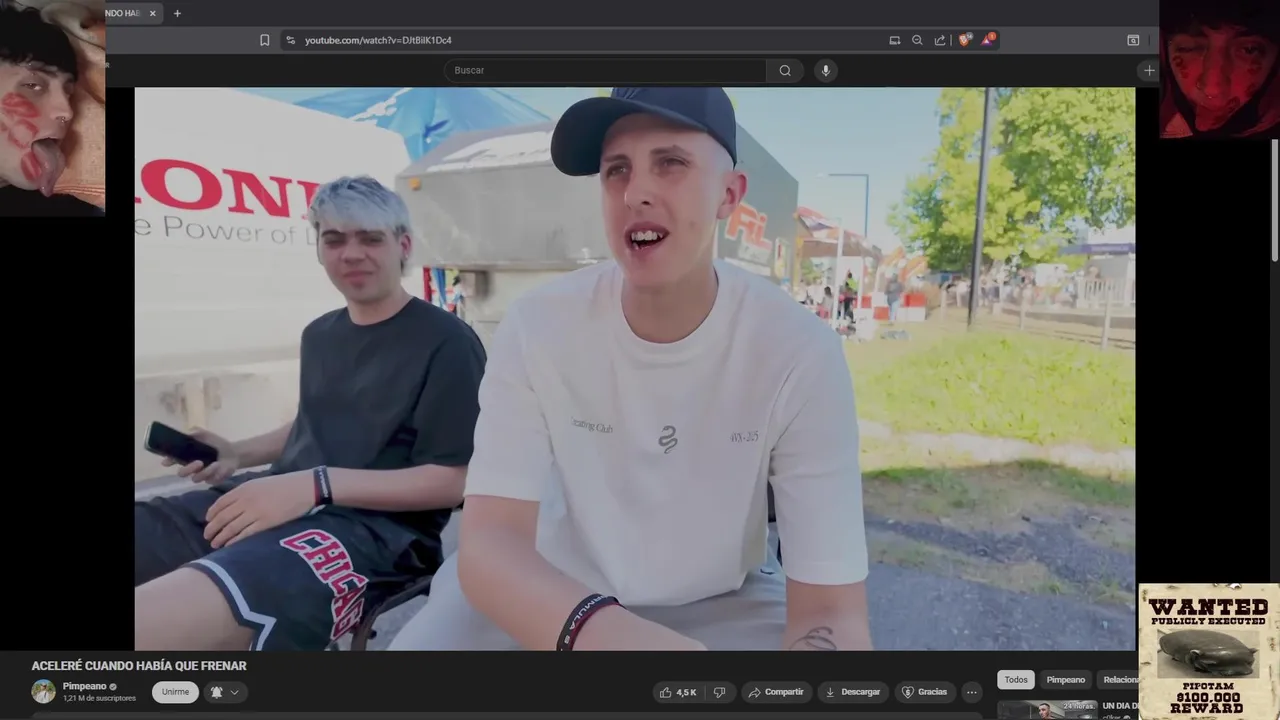Viewport: 1280px width, 720px height.
Task: Open site settings icon beside the URL
Action: pyautogui.click(x=290, y=40)
